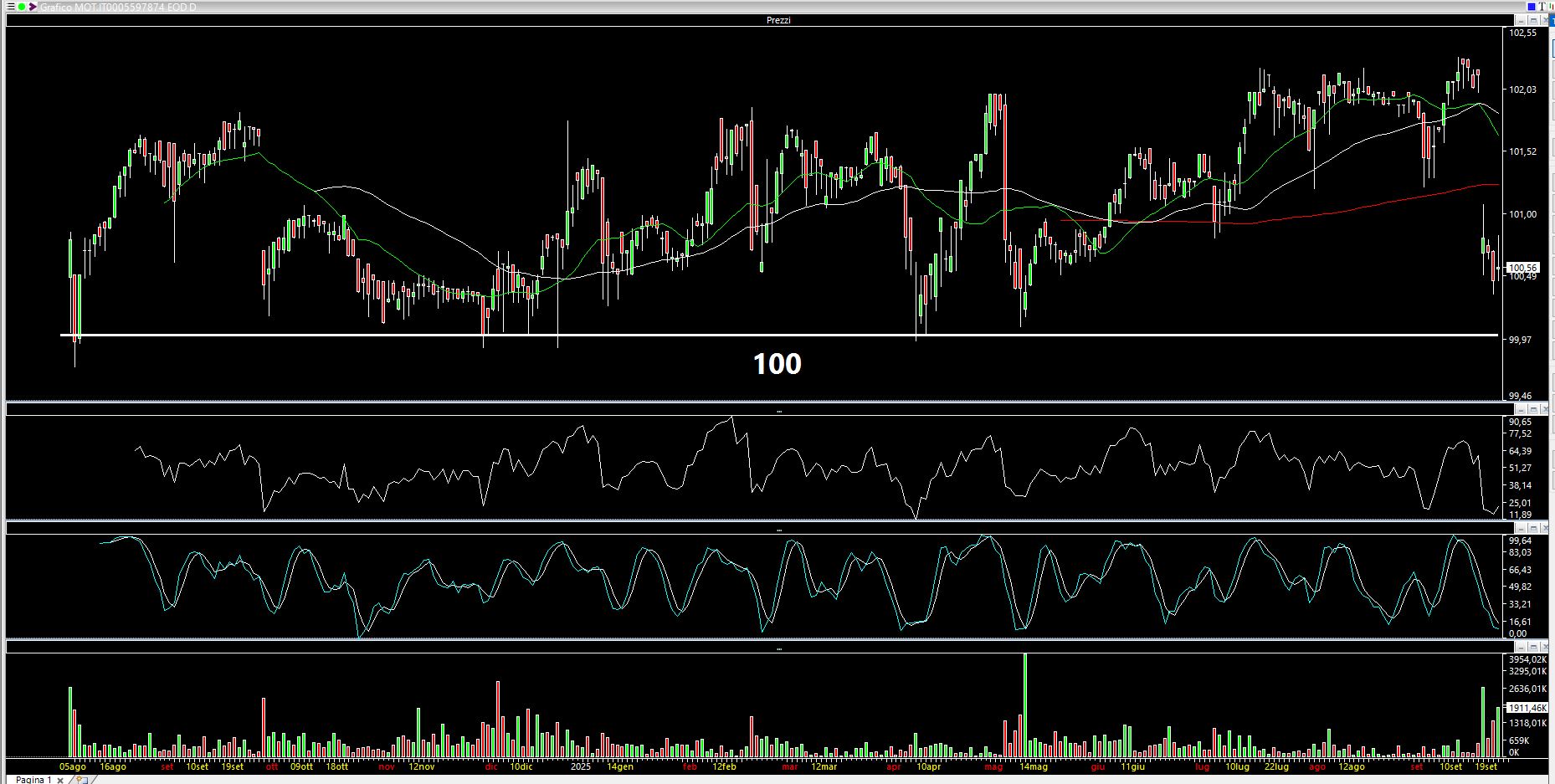Image resolution: width=1555 pixels, height=784 pixels.
Task: Close the volume histogram panel
Action: point(1546,647)
